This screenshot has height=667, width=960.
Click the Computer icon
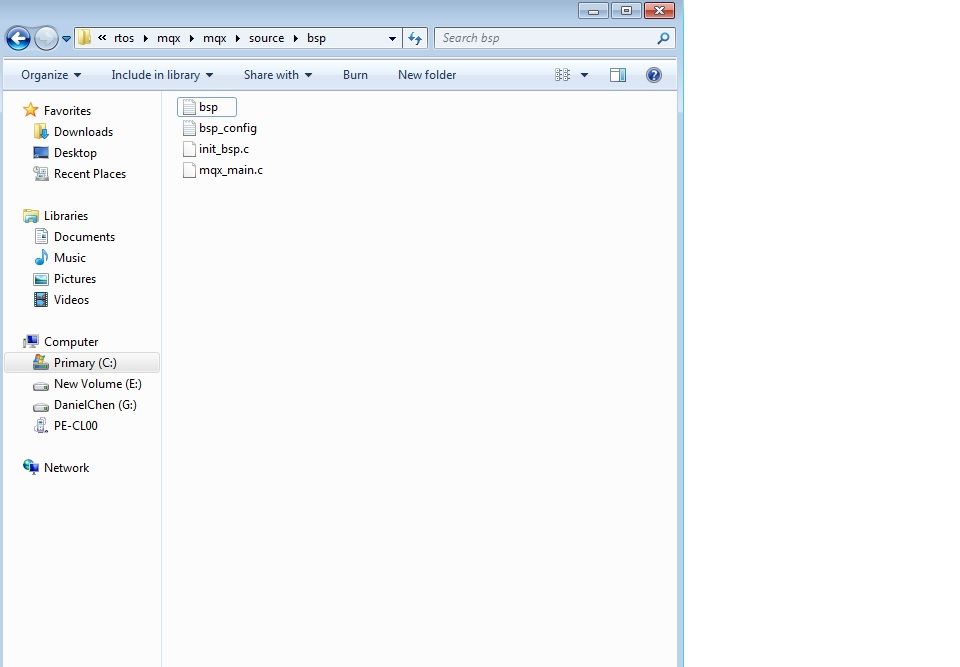click(x=31, y=342)
